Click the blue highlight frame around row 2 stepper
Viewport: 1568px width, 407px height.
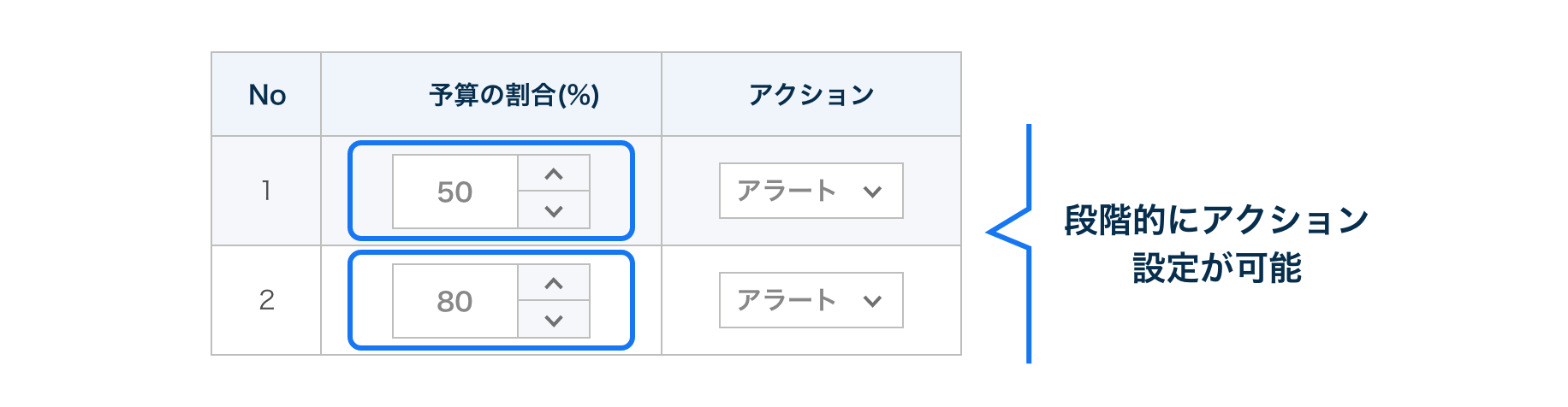(352, 299)
